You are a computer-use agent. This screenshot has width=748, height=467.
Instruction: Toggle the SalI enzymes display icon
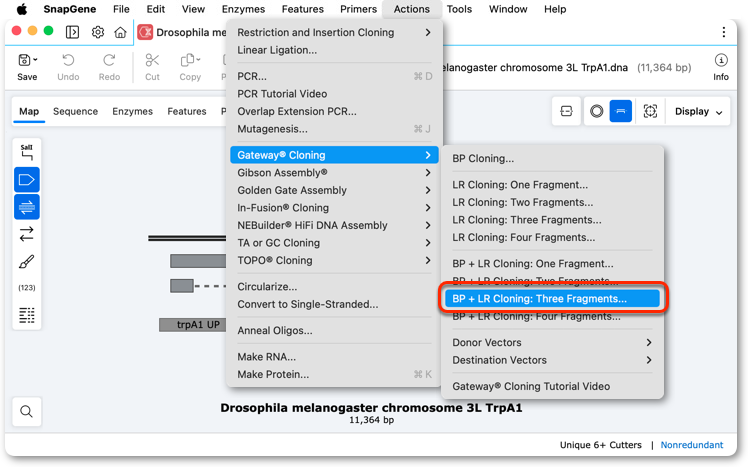click(27, 152)
